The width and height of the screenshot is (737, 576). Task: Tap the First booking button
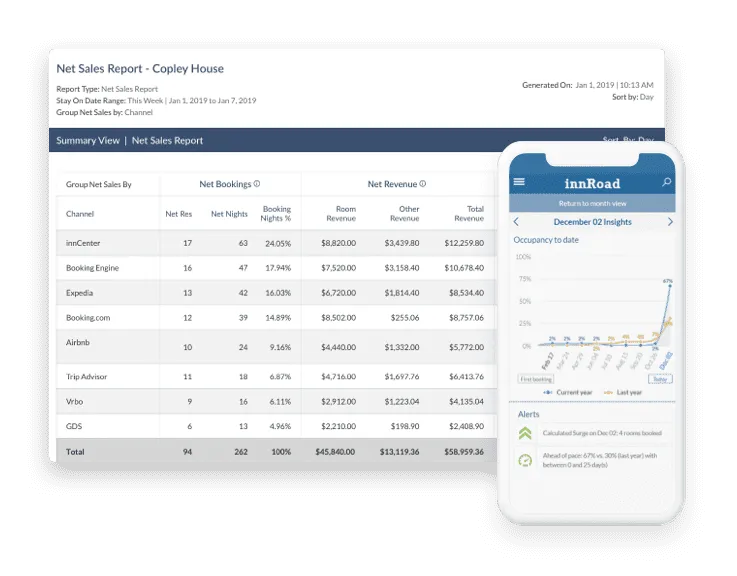click(536, 379)
